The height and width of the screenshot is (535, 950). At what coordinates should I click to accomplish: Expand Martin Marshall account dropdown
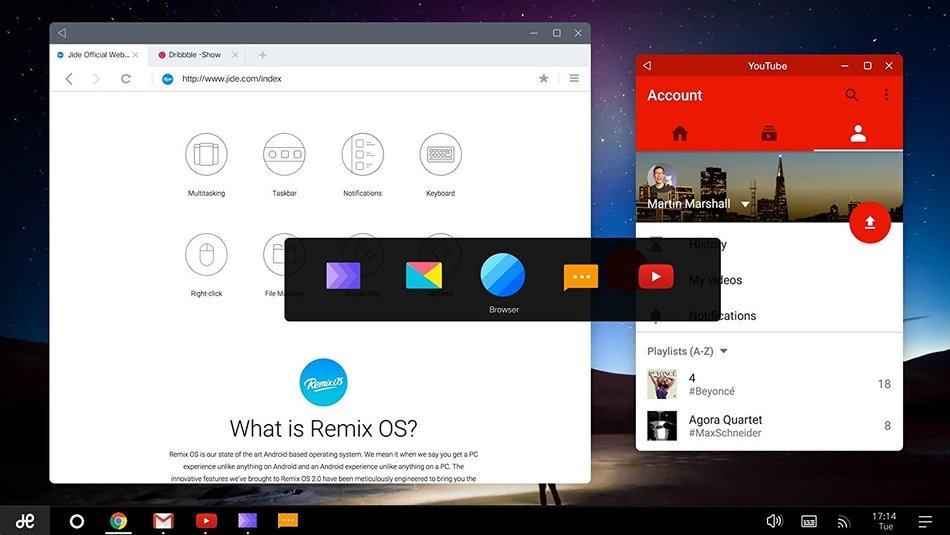(745, 204)
